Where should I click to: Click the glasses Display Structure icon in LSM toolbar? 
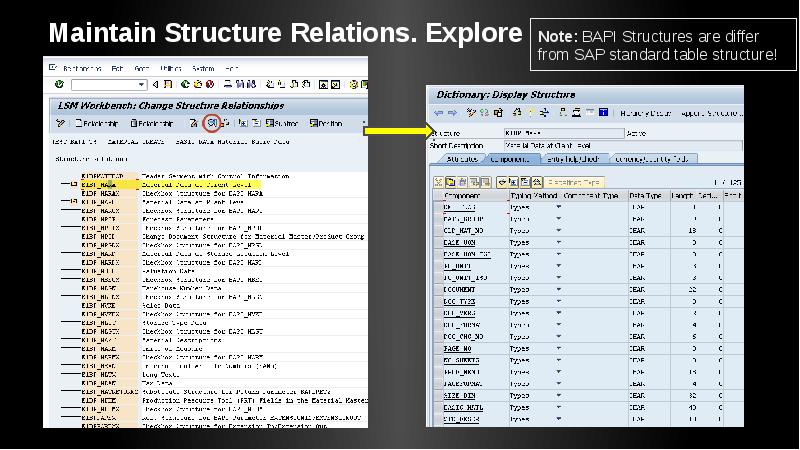click(x=212, y=123)
